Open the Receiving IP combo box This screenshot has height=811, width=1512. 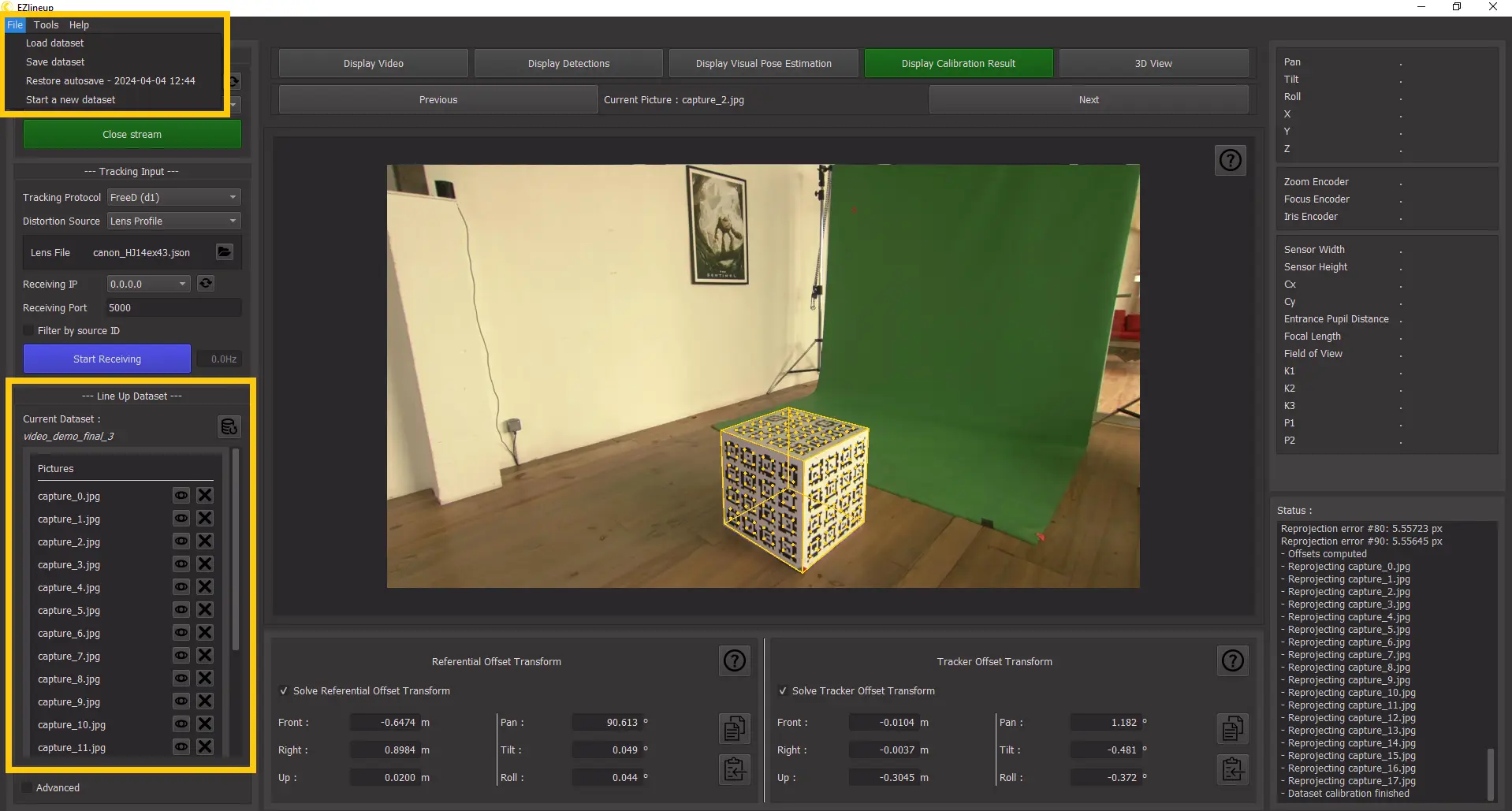coord(148,285)
